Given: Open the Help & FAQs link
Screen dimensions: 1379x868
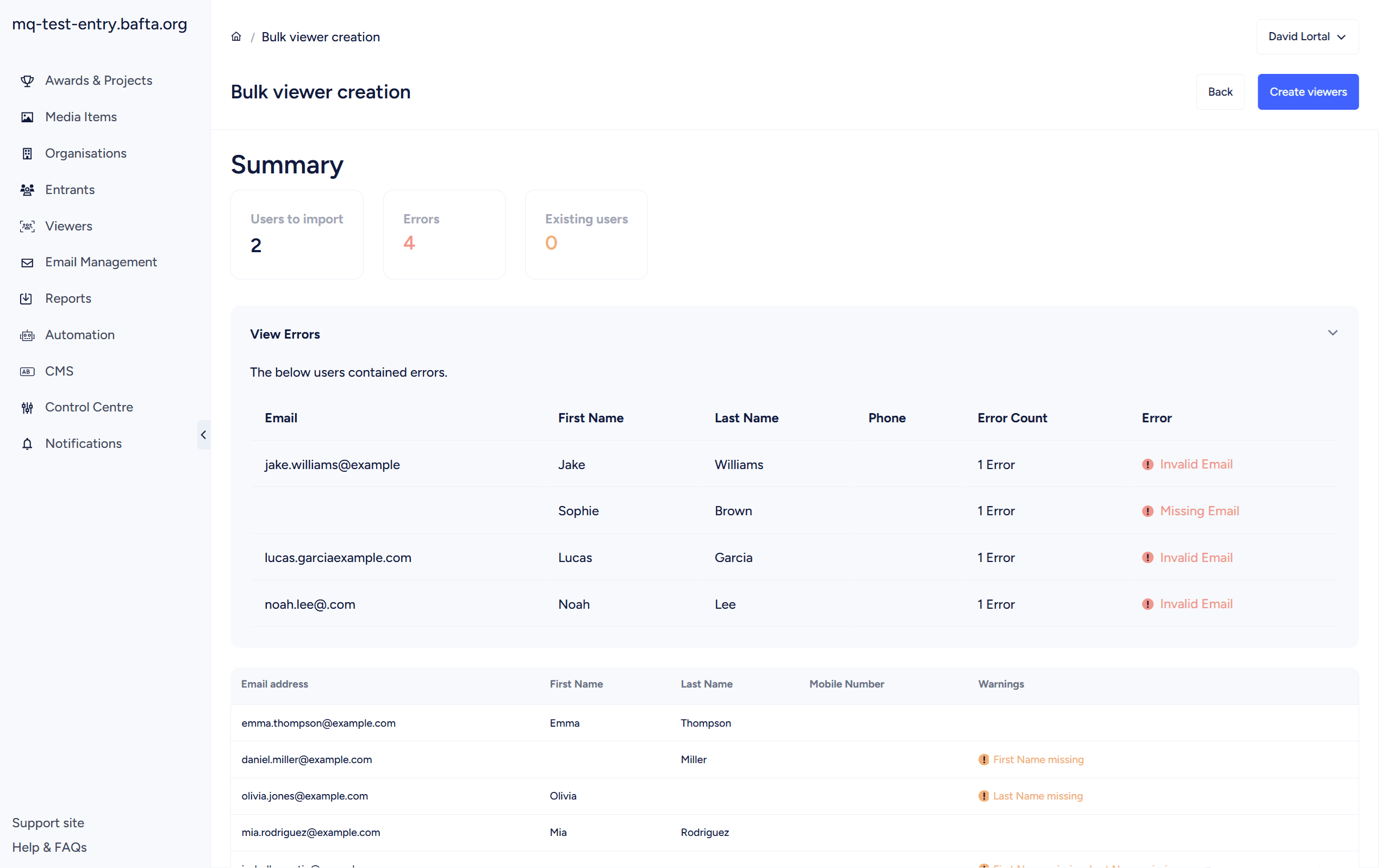Looking at the screenshot, I should point(49,847).
